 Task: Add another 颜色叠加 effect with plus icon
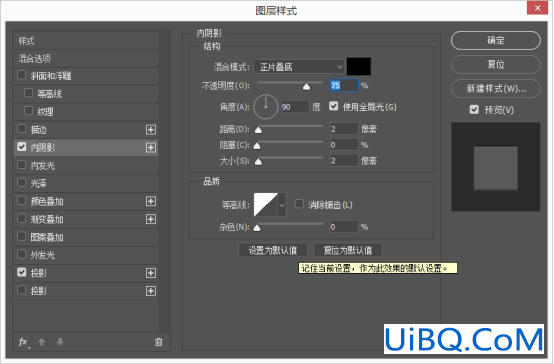pos(151,201)
